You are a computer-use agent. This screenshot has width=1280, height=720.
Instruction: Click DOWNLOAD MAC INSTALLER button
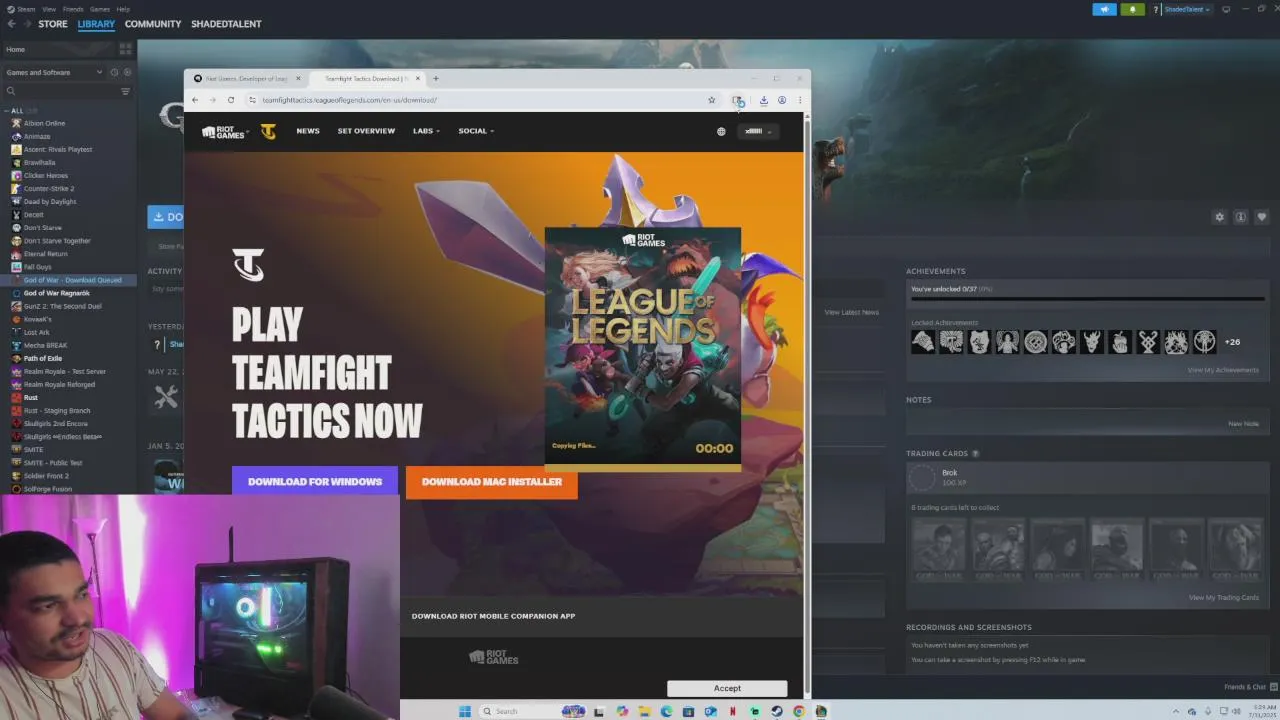[x=492, y=481]
